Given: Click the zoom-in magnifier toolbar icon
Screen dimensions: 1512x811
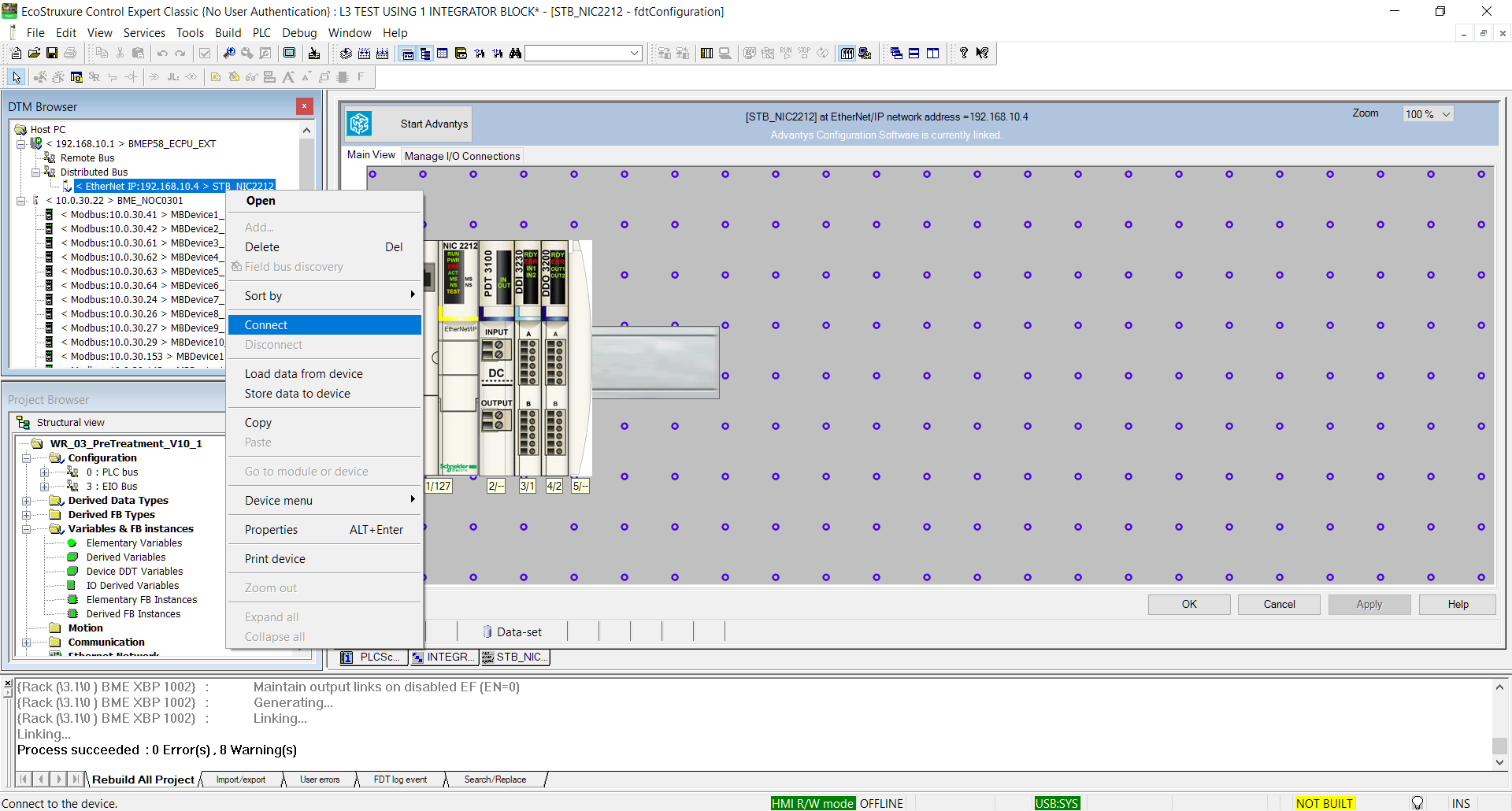Looking at the screenshot, I should [x=228, y=53].
